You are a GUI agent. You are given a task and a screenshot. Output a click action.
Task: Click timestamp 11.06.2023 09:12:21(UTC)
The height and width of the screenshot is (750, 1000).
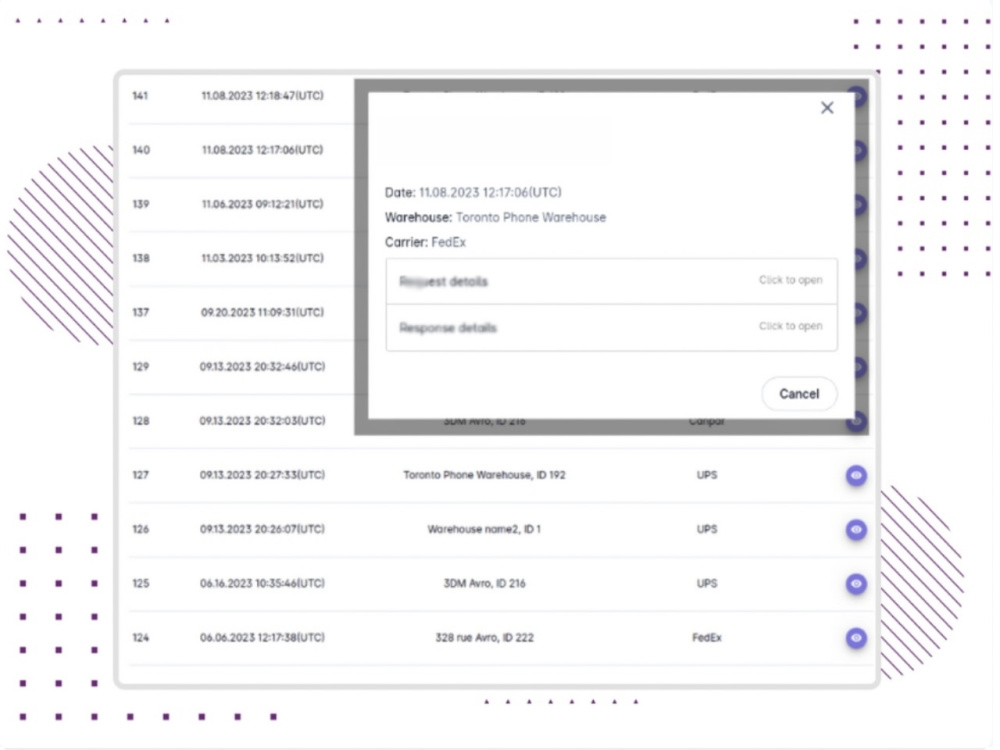263,204
